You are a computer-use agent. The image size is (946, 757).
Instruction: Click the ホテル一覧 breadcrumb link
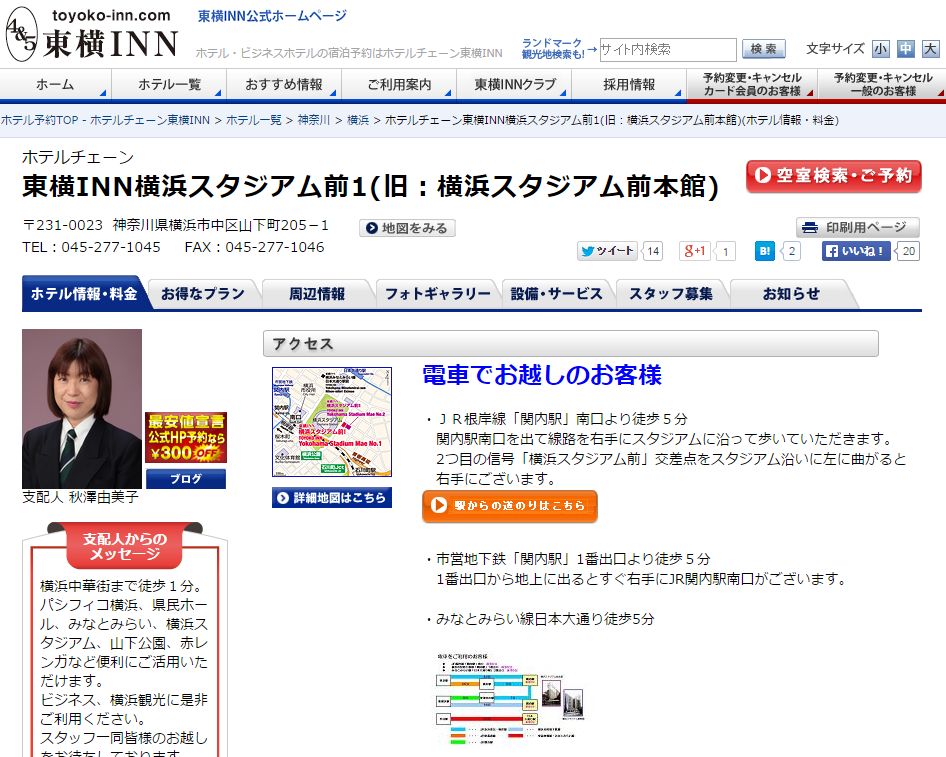(x=253, y=120)
